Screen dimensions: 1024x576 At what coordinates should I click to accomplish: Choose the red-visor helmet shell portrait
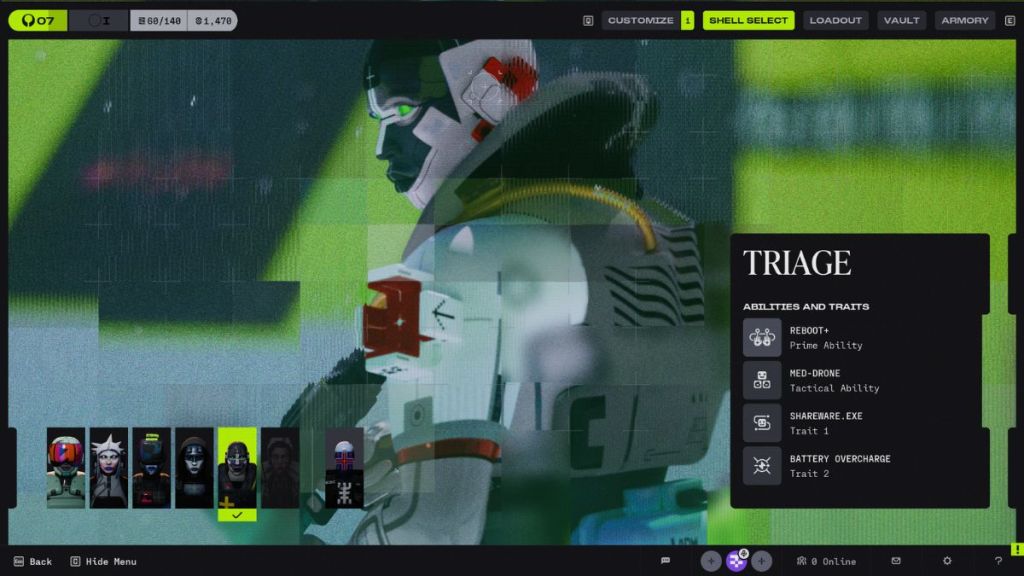[x=66, y=468]
